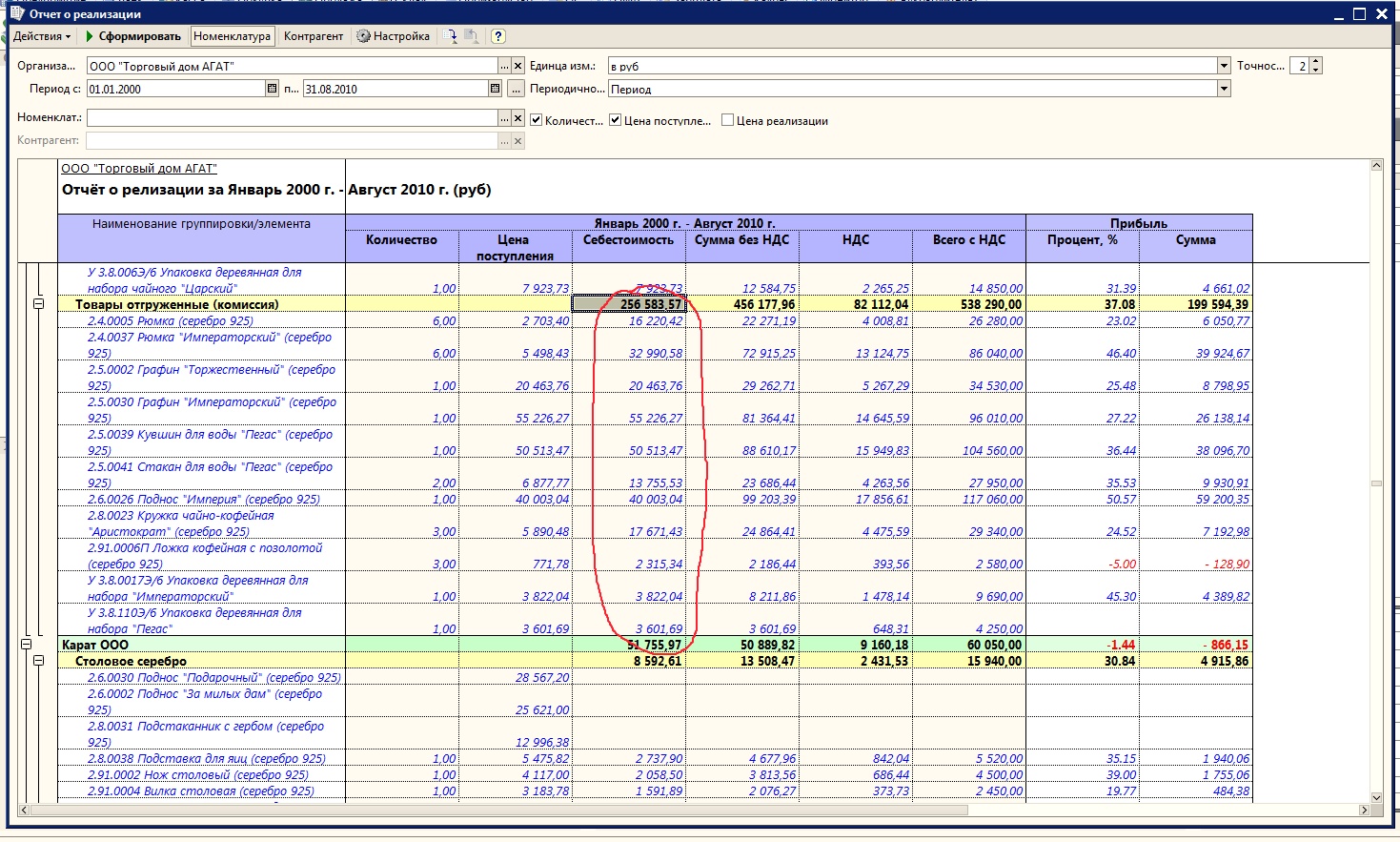
Task: Switch to the Контрагент grouping
Action: tap(313, 36)
